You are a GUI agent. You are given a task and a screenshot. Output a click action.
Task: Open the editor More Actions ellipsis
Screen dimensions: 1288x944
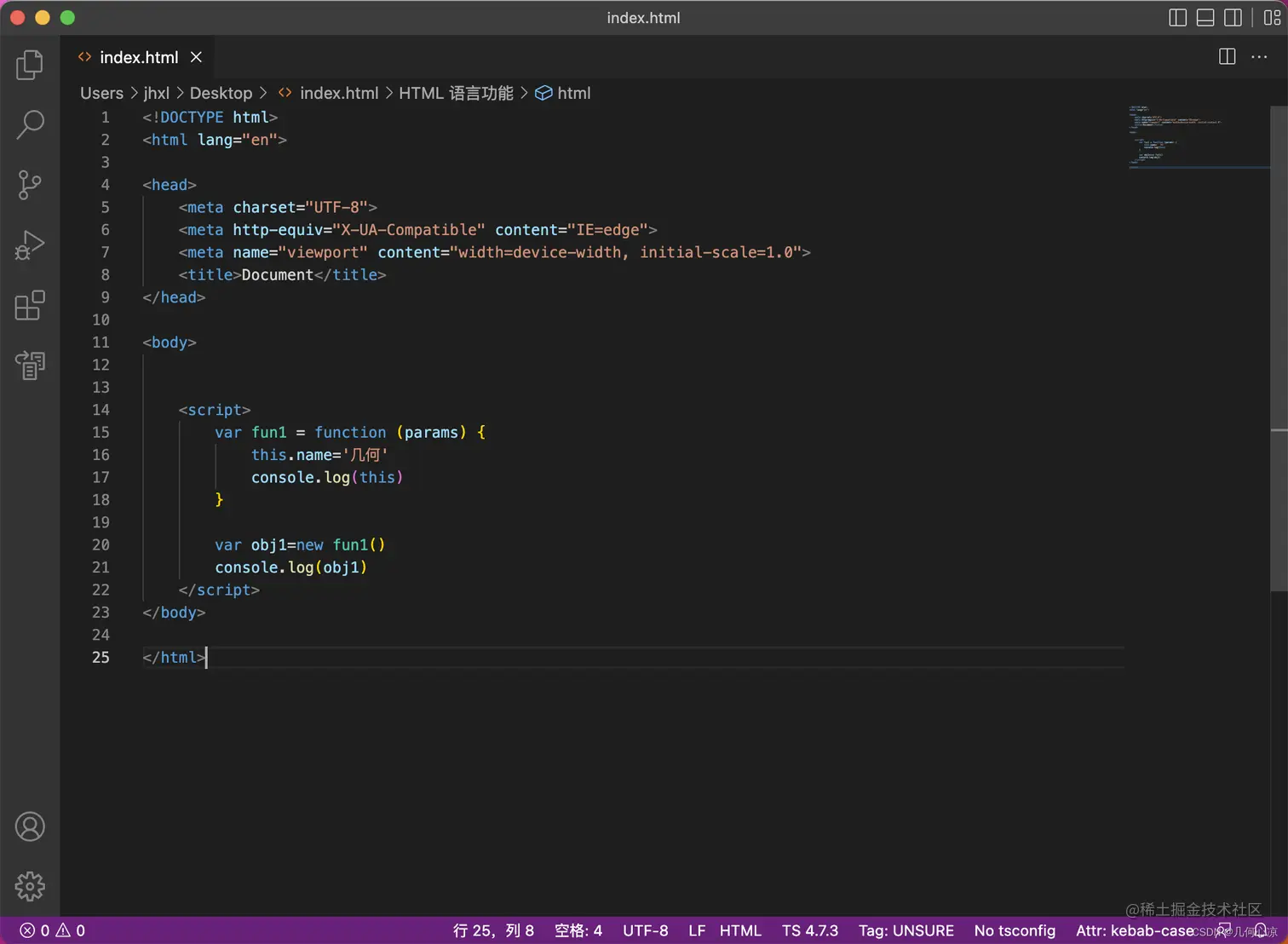(x=1259, y=57)
